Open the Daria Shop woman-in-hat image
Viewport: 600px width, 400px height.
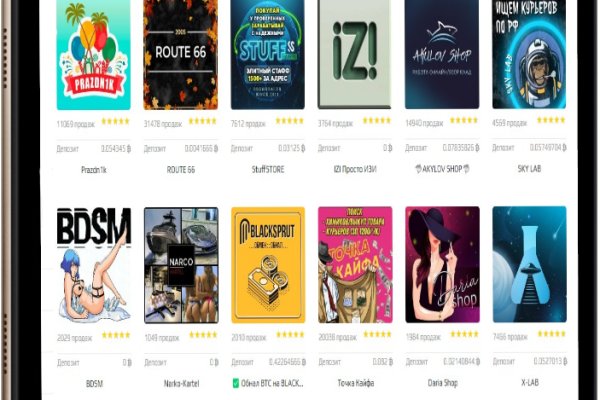click(442, 264)
